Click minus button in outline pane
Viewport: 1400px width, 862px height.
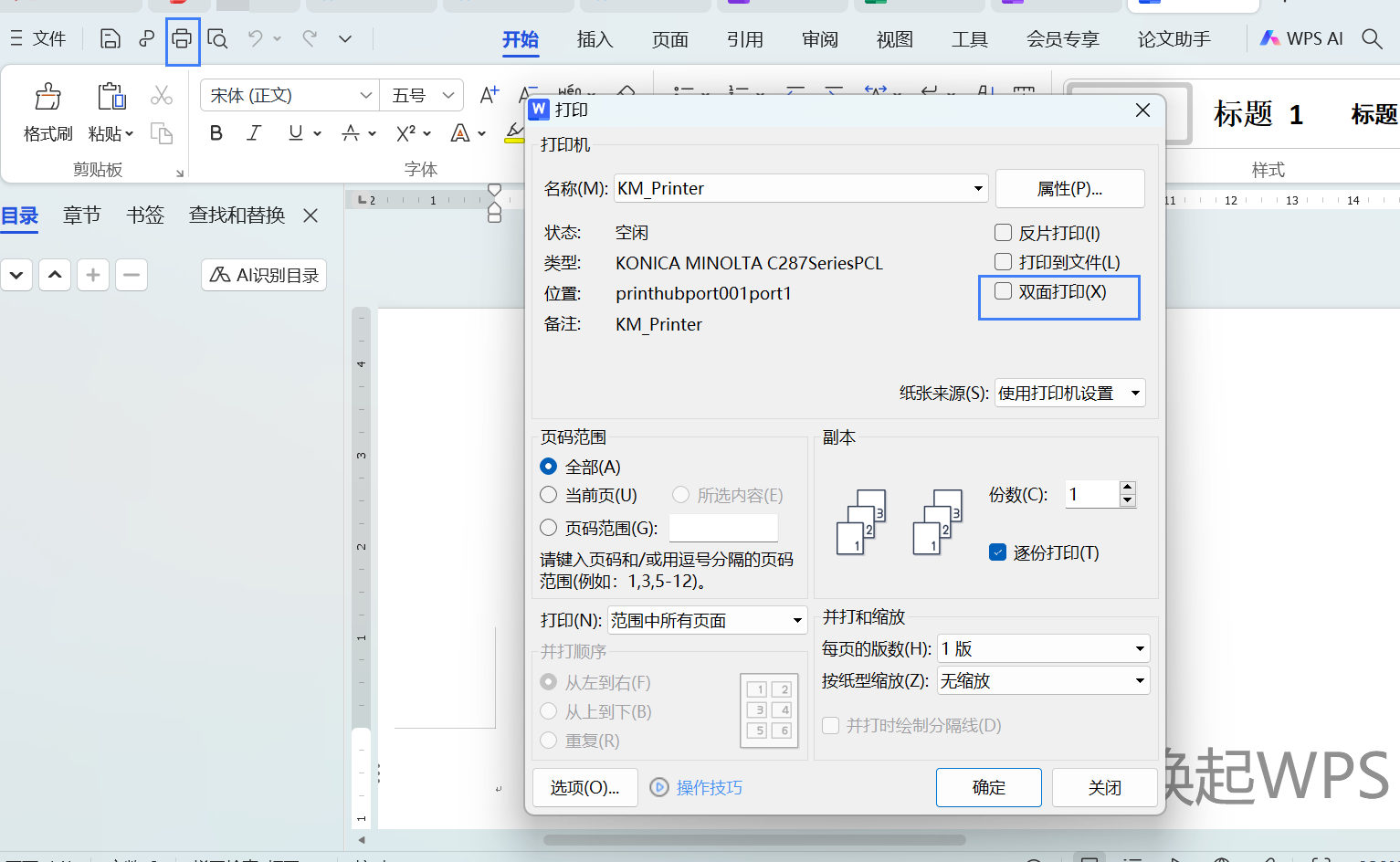132,275
